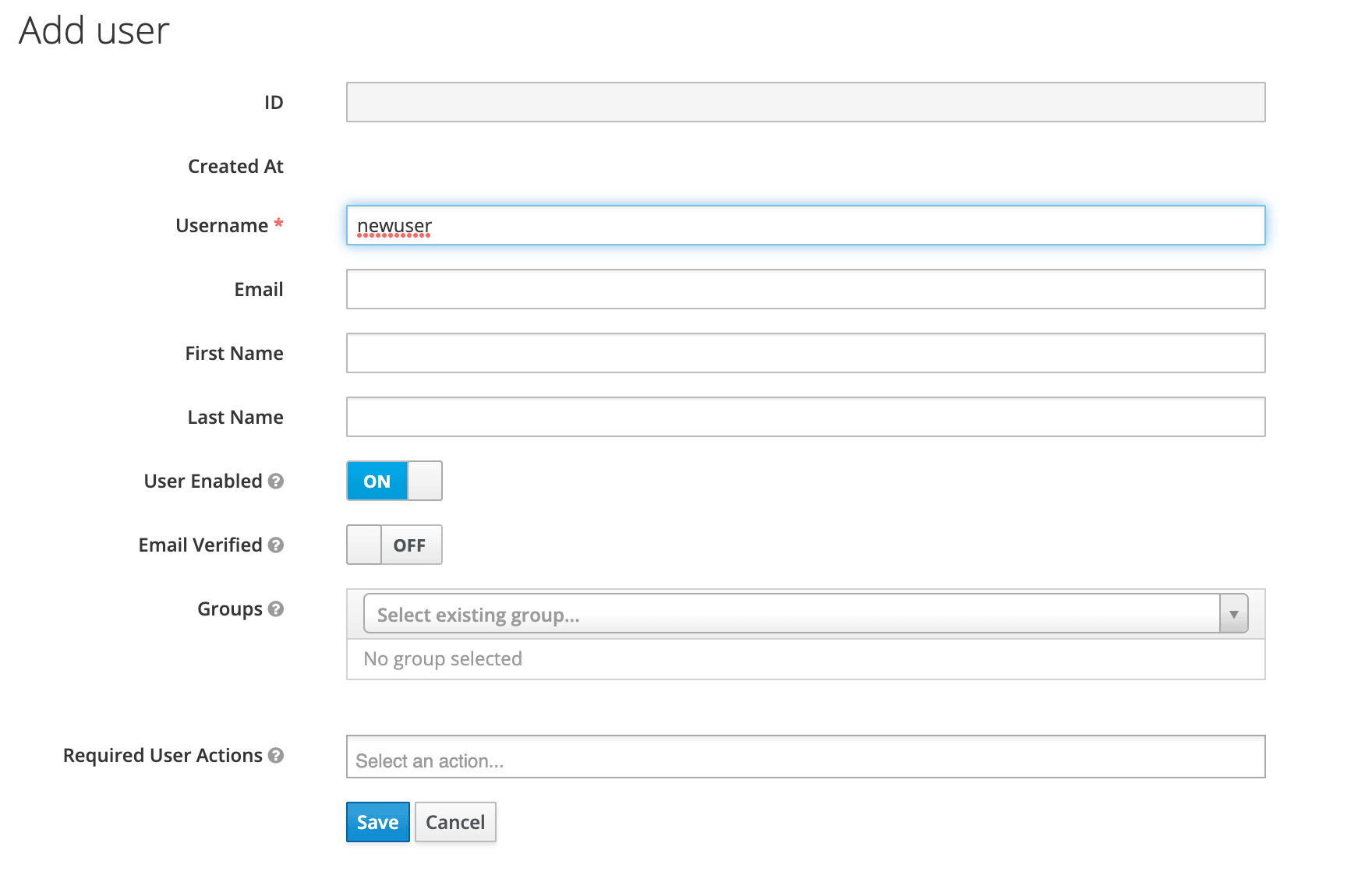Click the Last Name input field
Screen dimensions: 1358x896
click(x=805, y=417)
